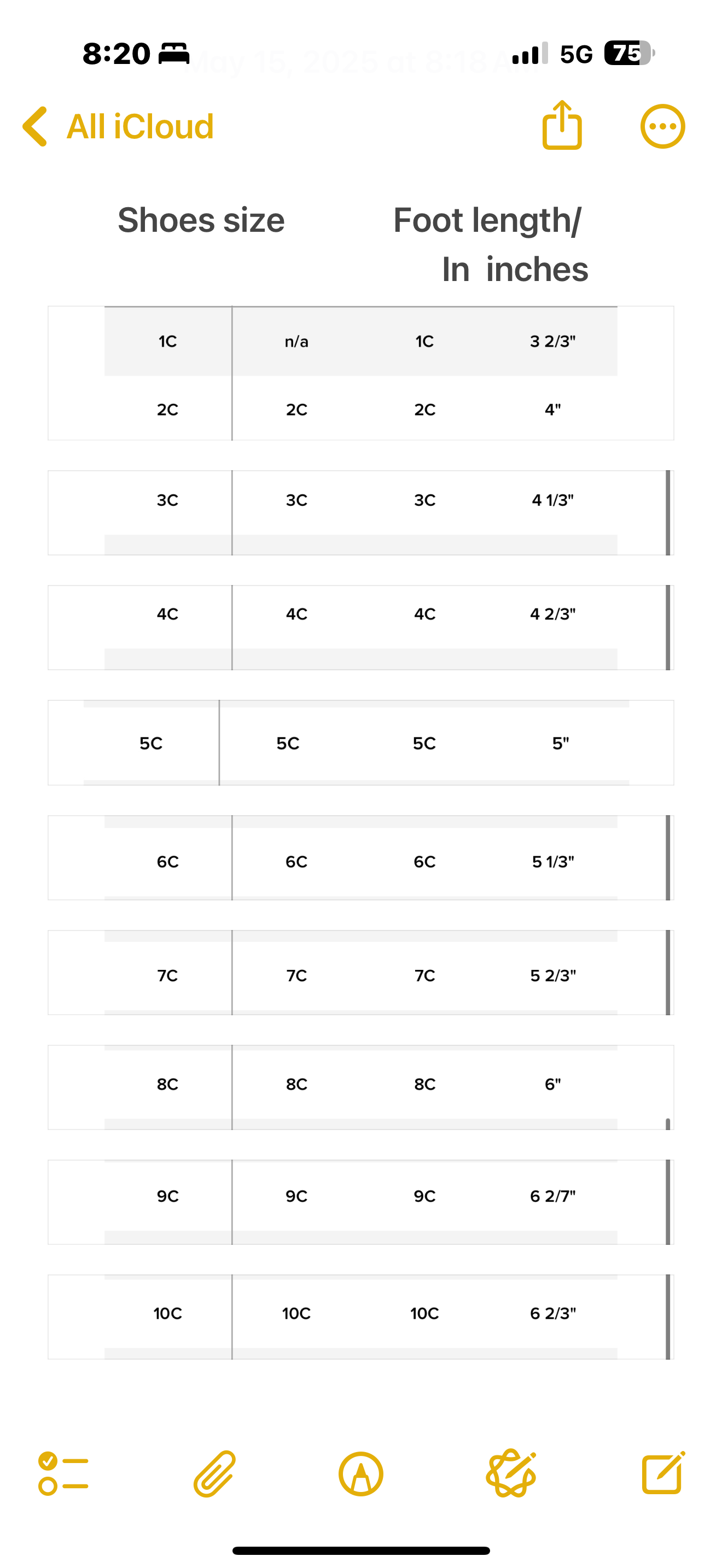This screenshot has width=722, height=1568.
Task: Select the 3 2/3" foot length cell
Action: 553,342
